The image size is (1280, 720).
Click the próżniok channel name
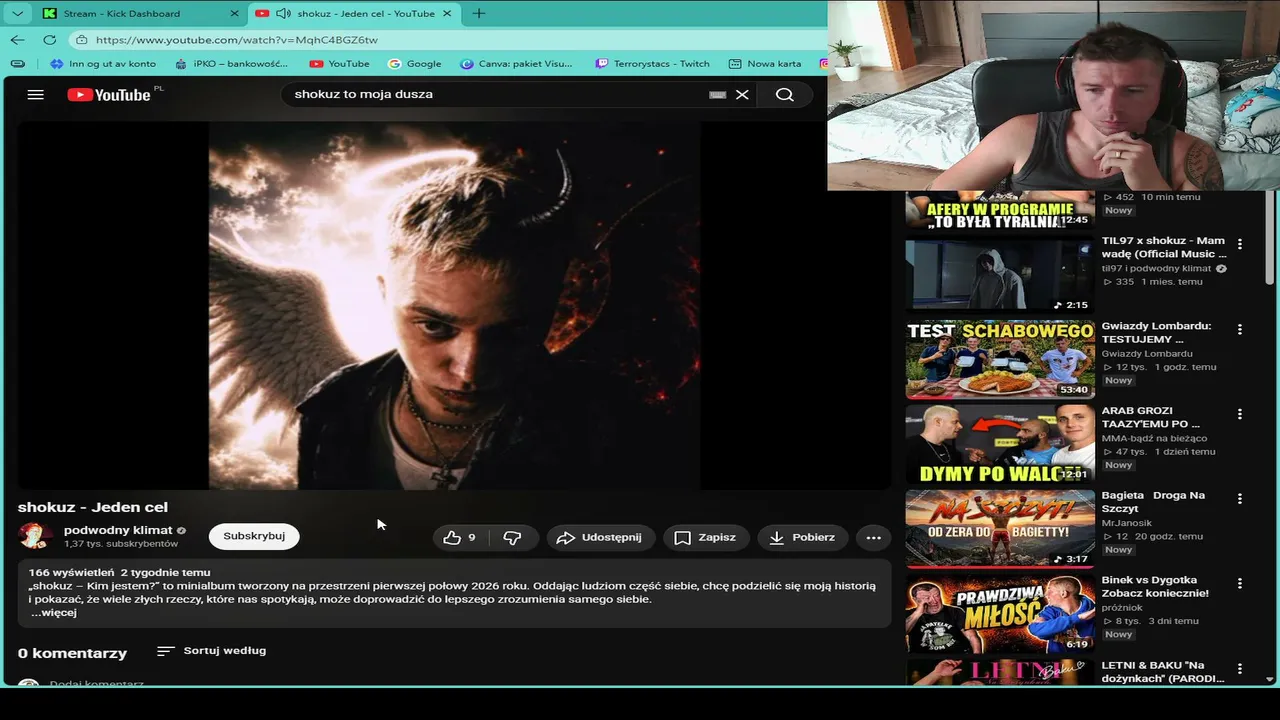coord(1121,608)
